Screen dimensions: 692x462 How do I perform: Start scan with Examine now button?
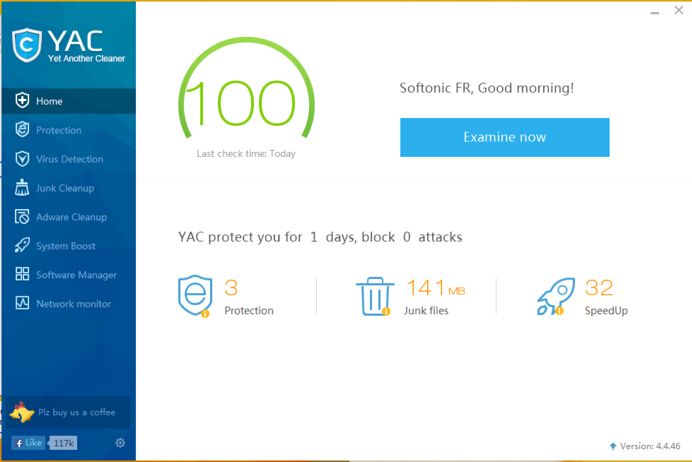pyautogui.click(x=504, y=137)
